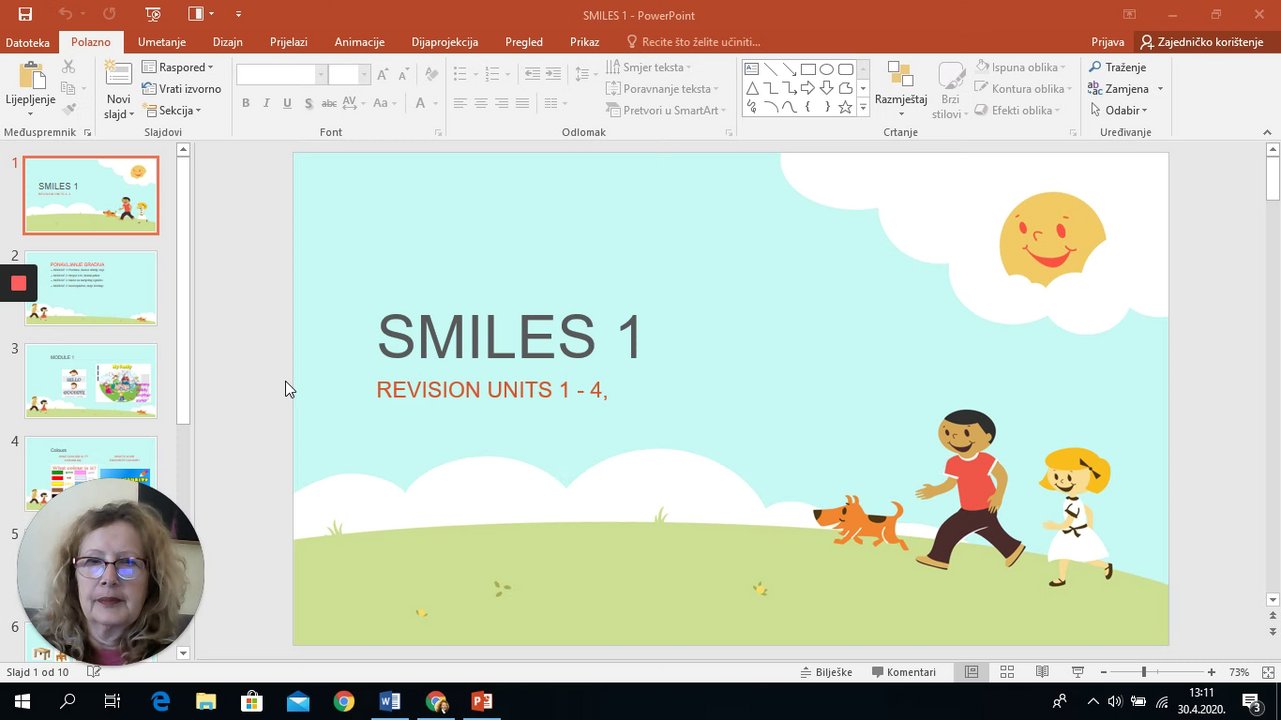This screenshot has width=1281, height=720.
Task: Click the Zajedničko korištenje share button
Action: point(1203,42)
